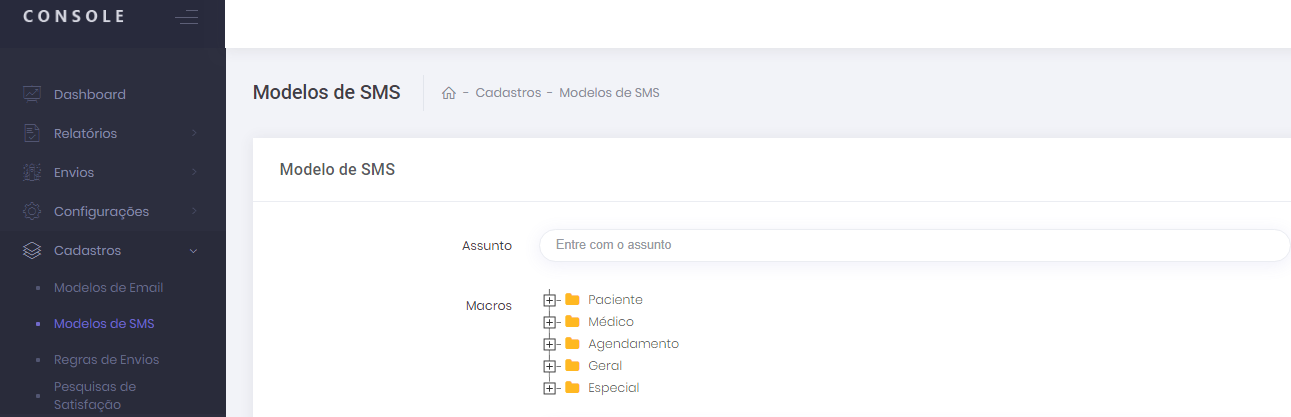Open Regras de Envios menu item
The height and width of the screenshot is (417, 1291).
[x=106, y=359]
